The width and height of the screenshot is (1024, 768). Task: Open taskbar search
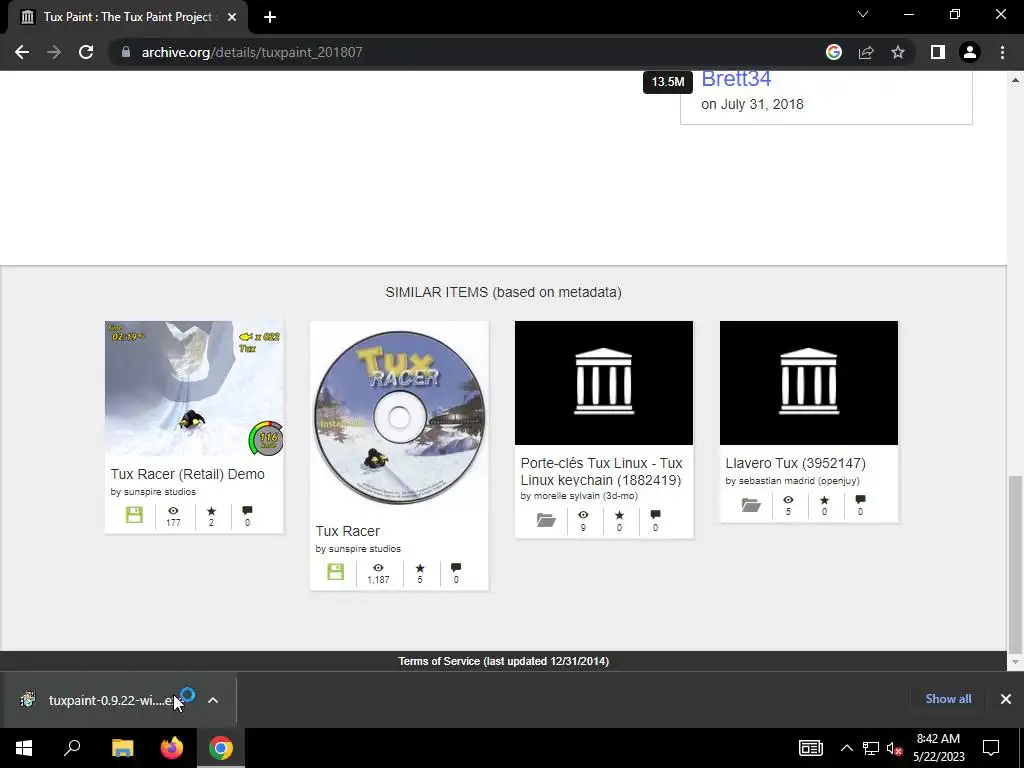[x=72, y=748]
